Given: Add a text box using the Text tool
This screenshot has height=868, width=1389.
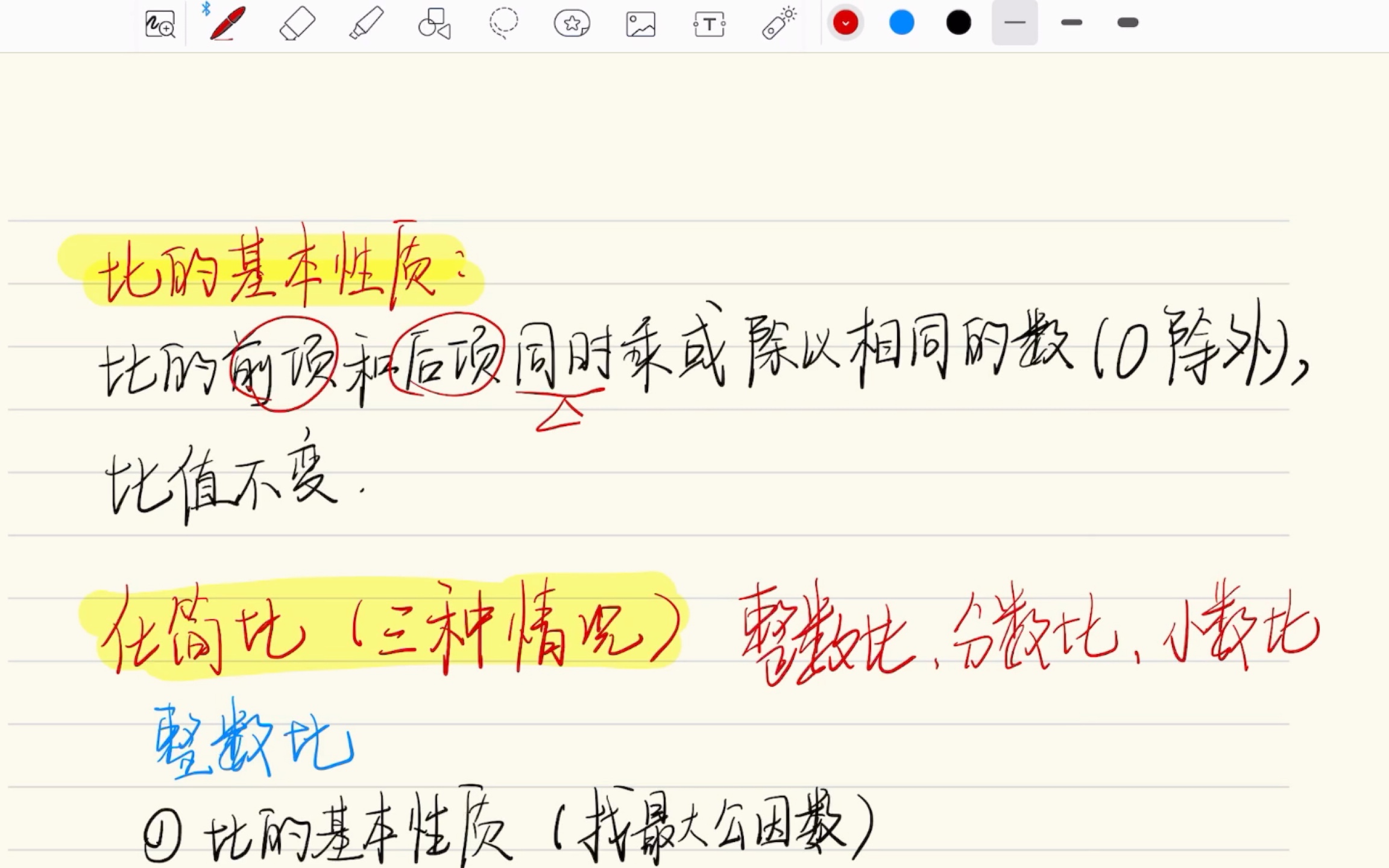Looking at the screenshot, I should (710, 23).
